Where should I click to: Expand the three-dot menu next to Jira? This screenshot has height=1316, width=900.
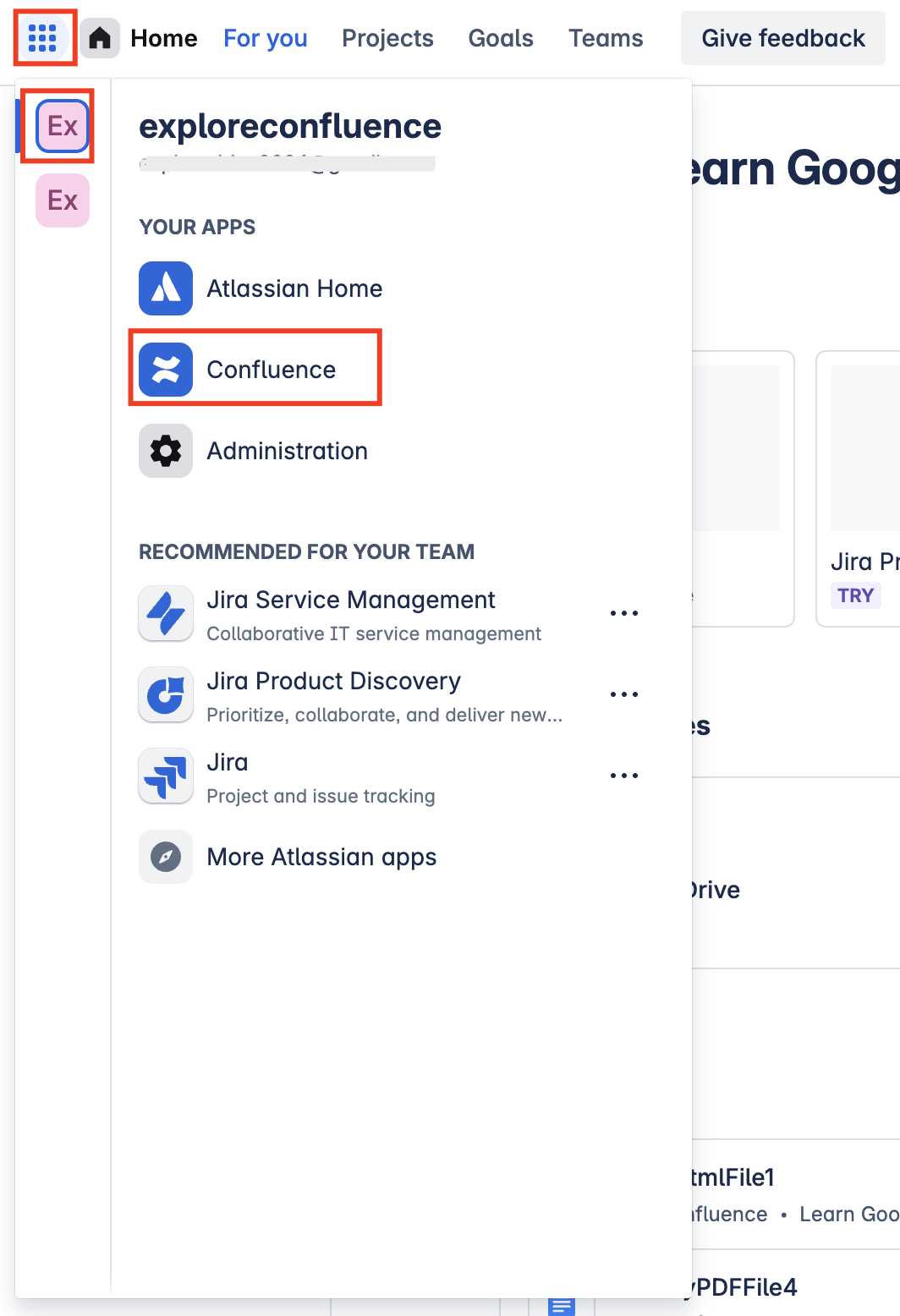pyautogui.click(x=624, y=776)
